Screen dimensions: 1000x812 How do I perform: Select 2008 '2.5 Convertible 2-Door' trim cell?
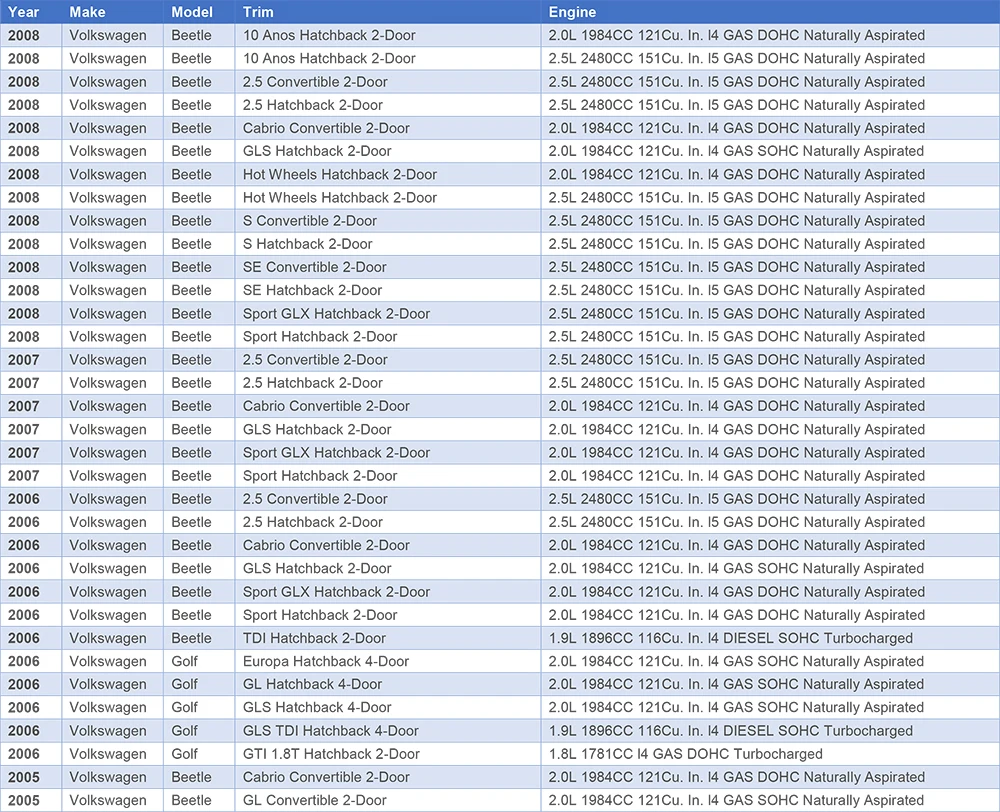[x=388, y=82]
